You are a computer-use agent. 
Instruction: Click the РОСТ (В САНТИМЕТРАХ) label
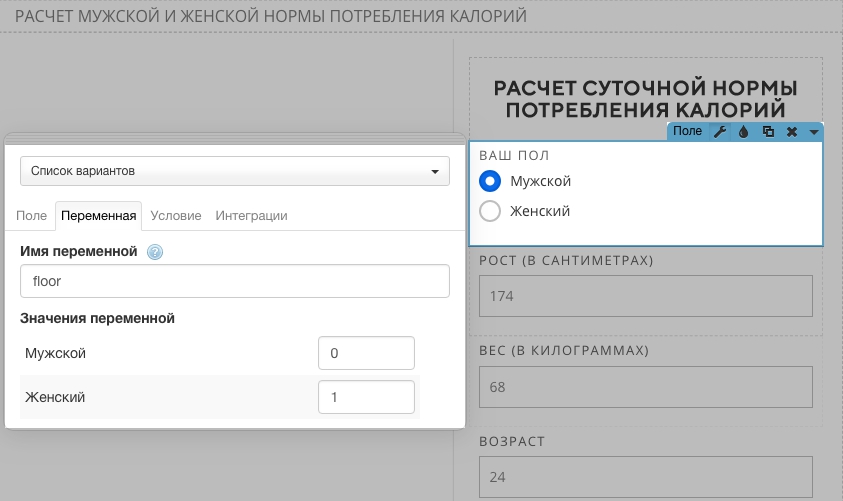tap(566, 261)
